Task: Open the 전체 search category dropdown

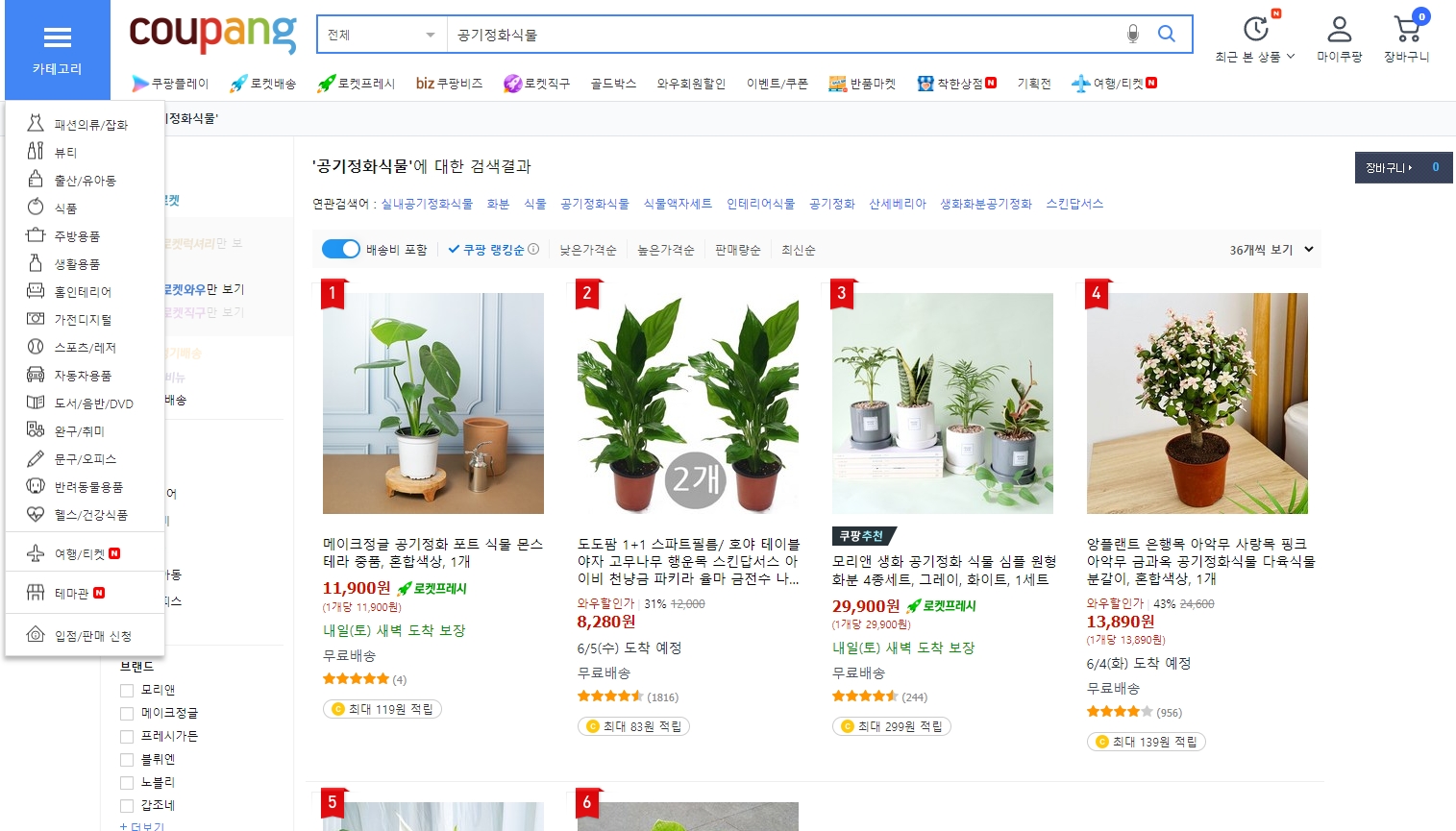Action: tap(382, 35)
